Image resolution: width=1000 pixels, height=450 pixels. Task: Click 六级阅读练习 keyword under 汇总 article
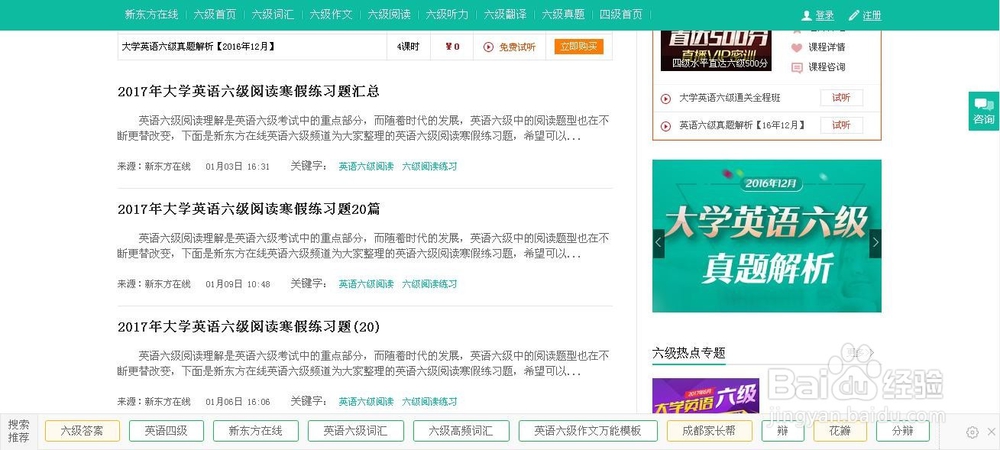[x=429, y=166]
